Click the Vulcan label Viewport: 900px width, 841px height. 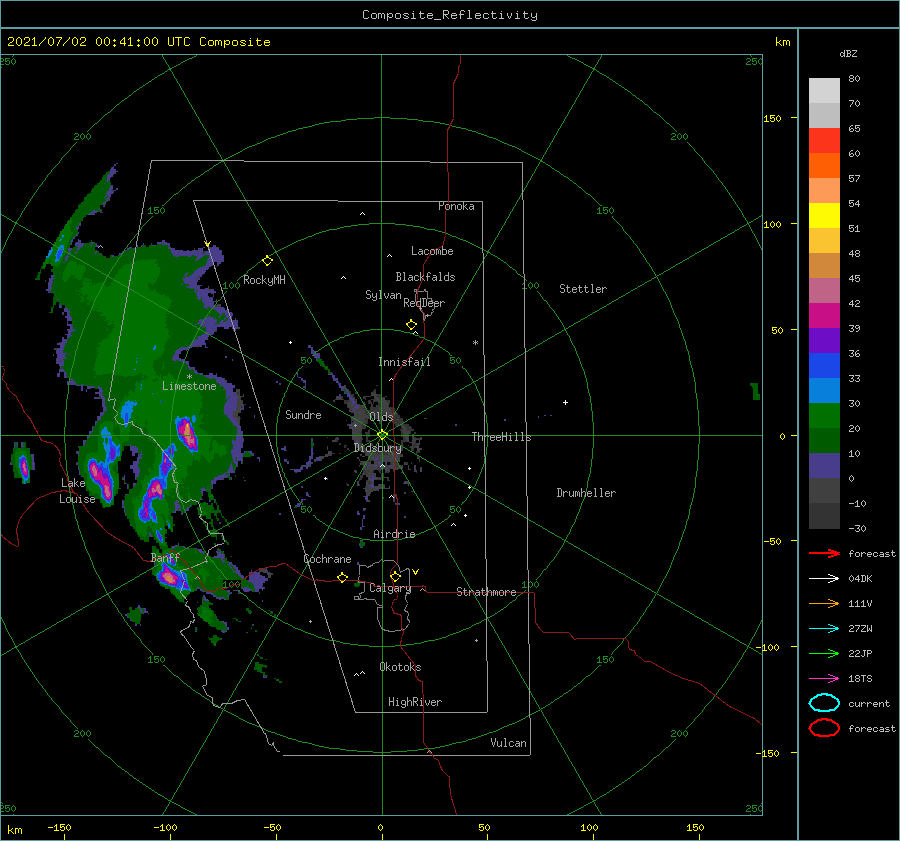pyautogui.click(x=508, y=743)
